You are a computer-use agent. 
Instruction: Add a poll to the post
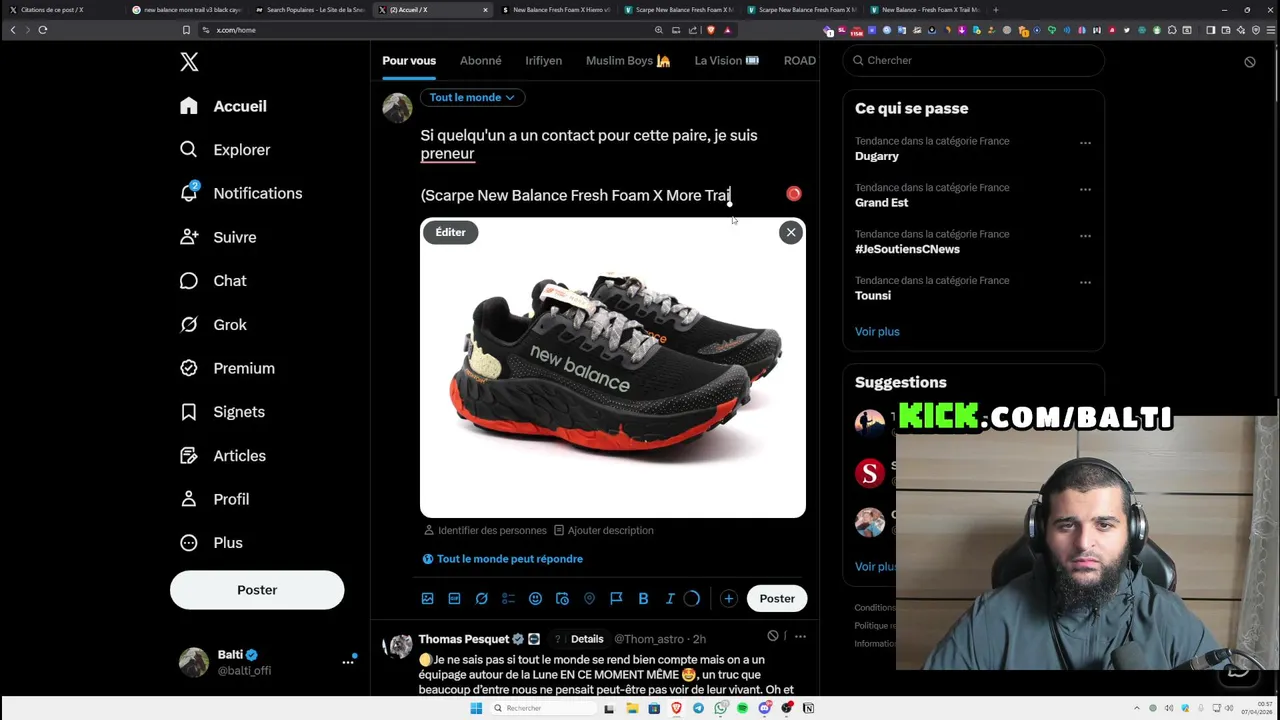pos(508,598)
